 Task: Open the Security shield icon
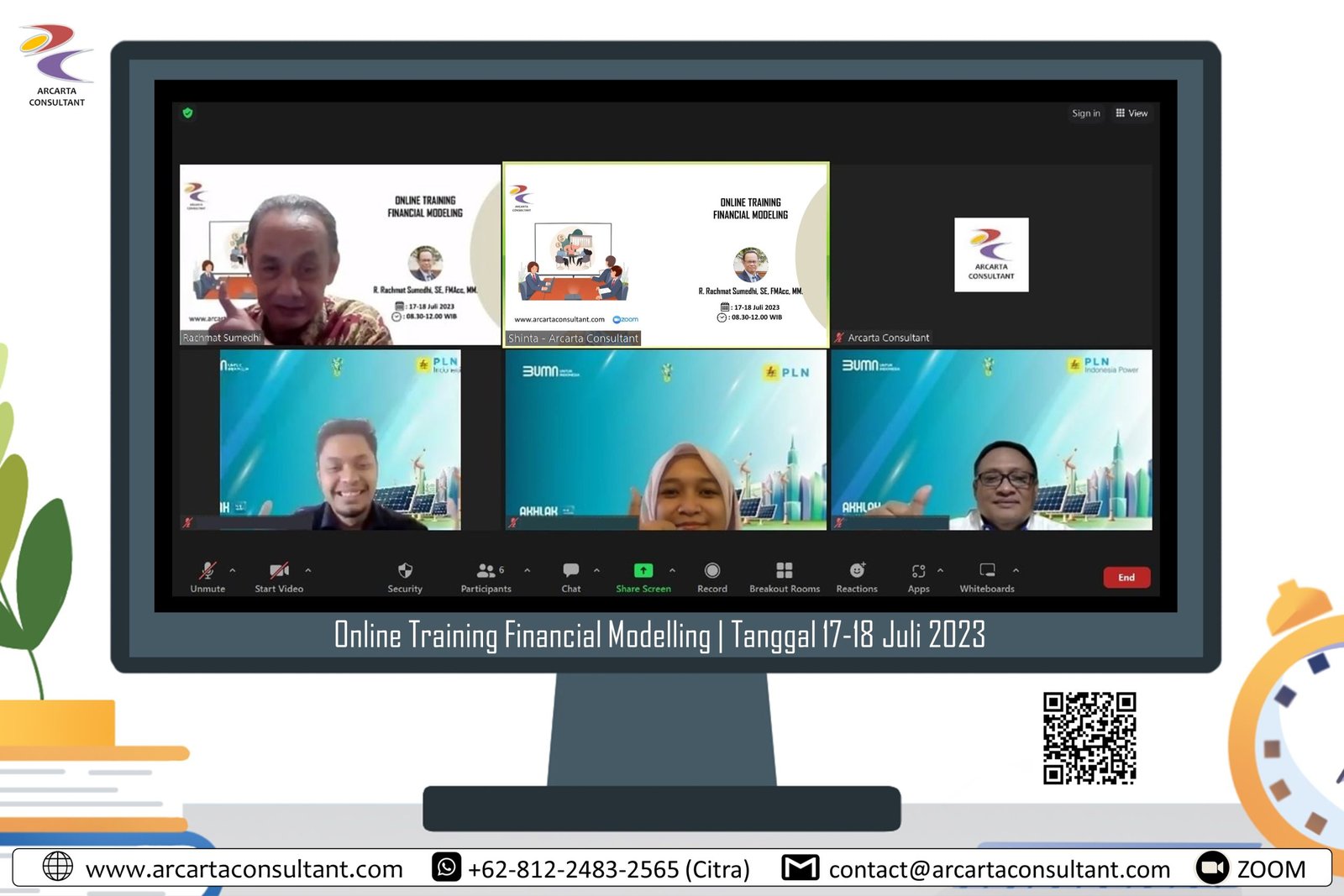coord(405,572)
